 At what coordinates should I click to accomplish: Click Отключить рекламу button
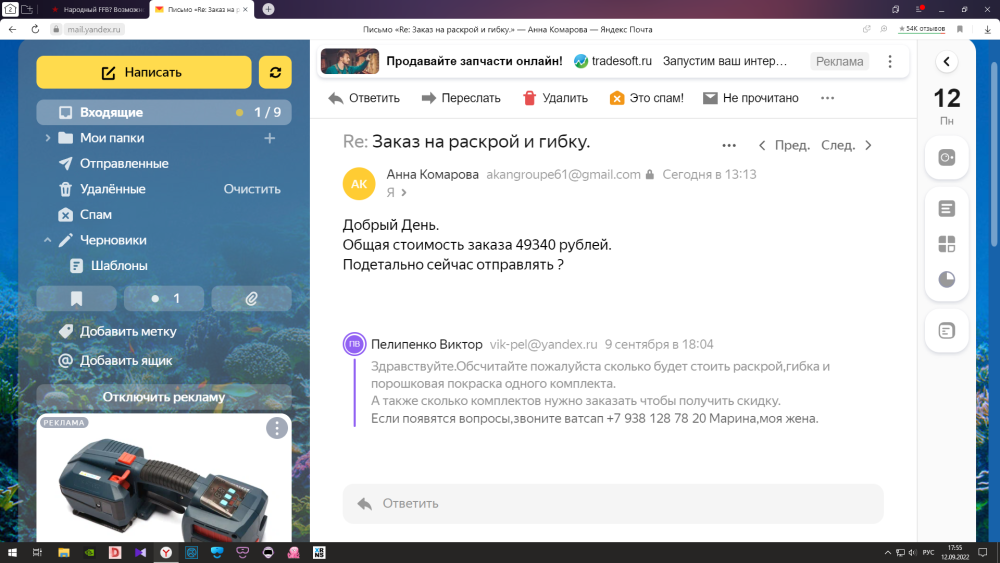(x=164, y=397)
